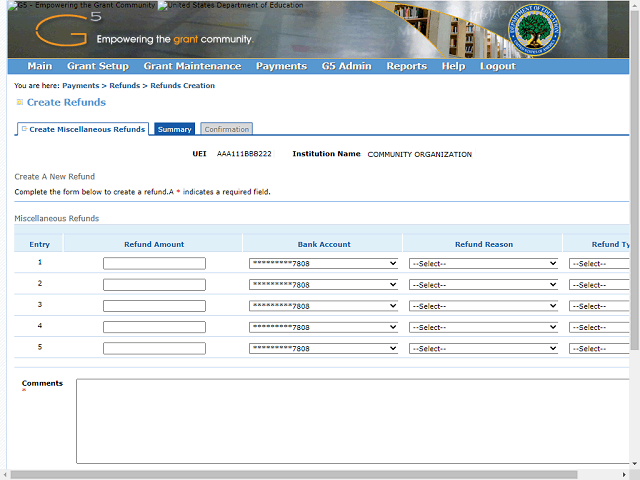Expand Refund Reason dropdown for entry 5
Viewport: 640px width, 480px height.
point(483,349)
